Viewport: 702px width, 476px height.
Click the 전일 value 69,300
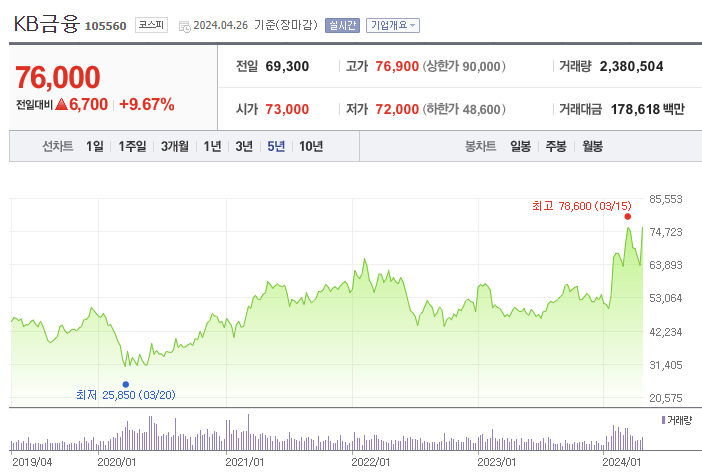(287, 66)
